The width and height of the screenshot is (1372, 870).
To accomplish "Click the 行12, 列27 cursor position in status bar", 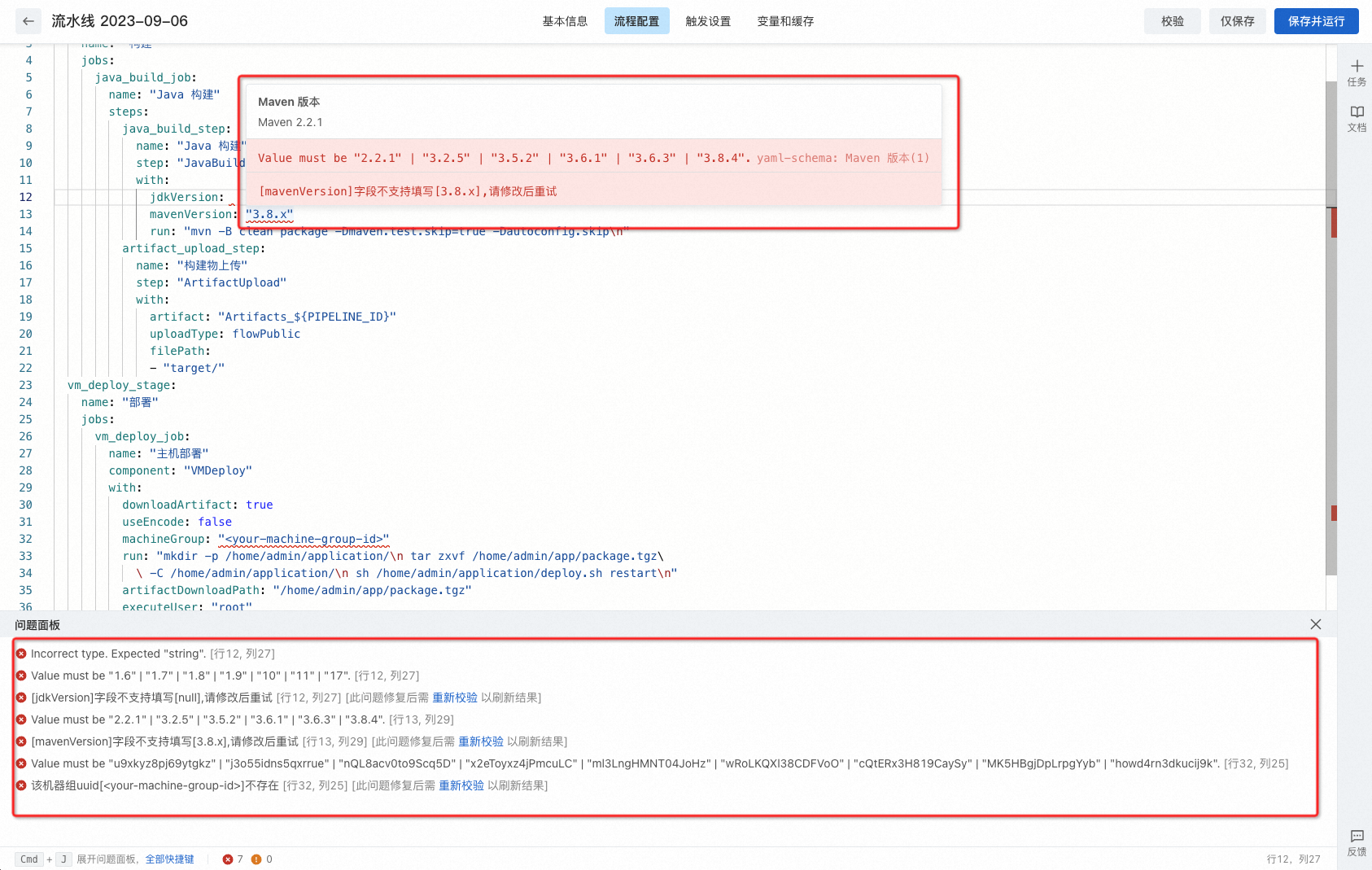I will (1293, 859).
